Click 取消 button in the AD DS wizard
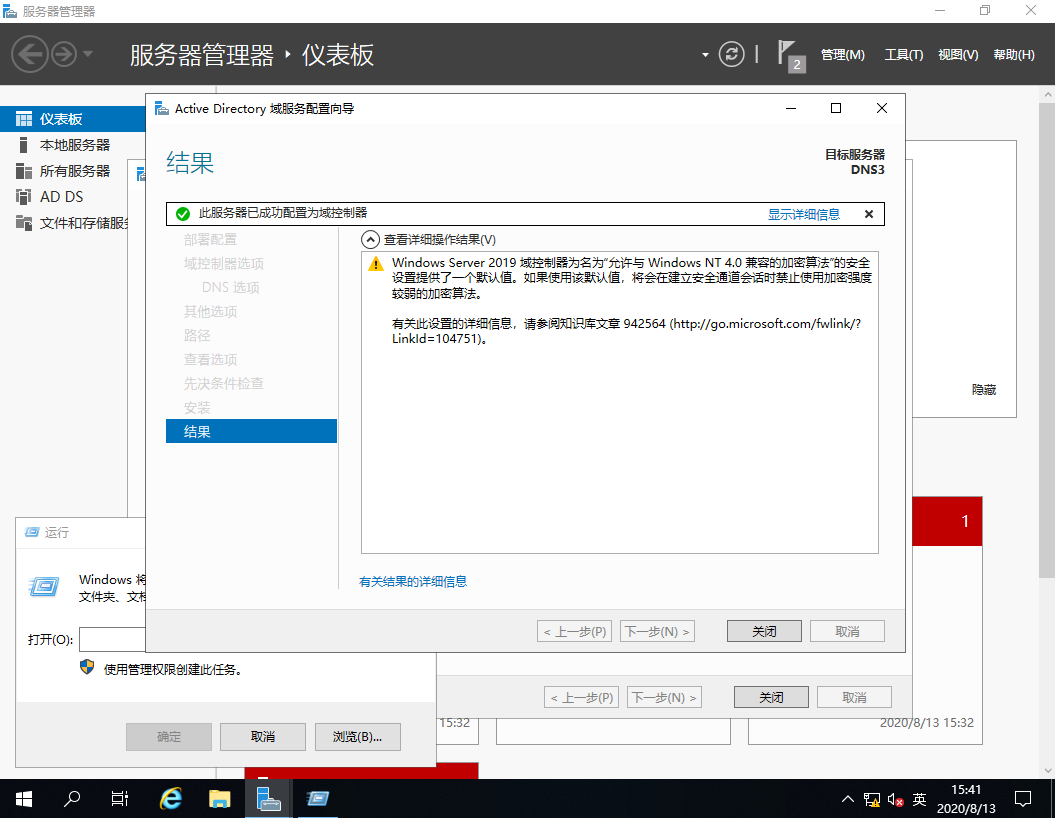This screenshot has height=818, width=1055. [x=847, y=631]
